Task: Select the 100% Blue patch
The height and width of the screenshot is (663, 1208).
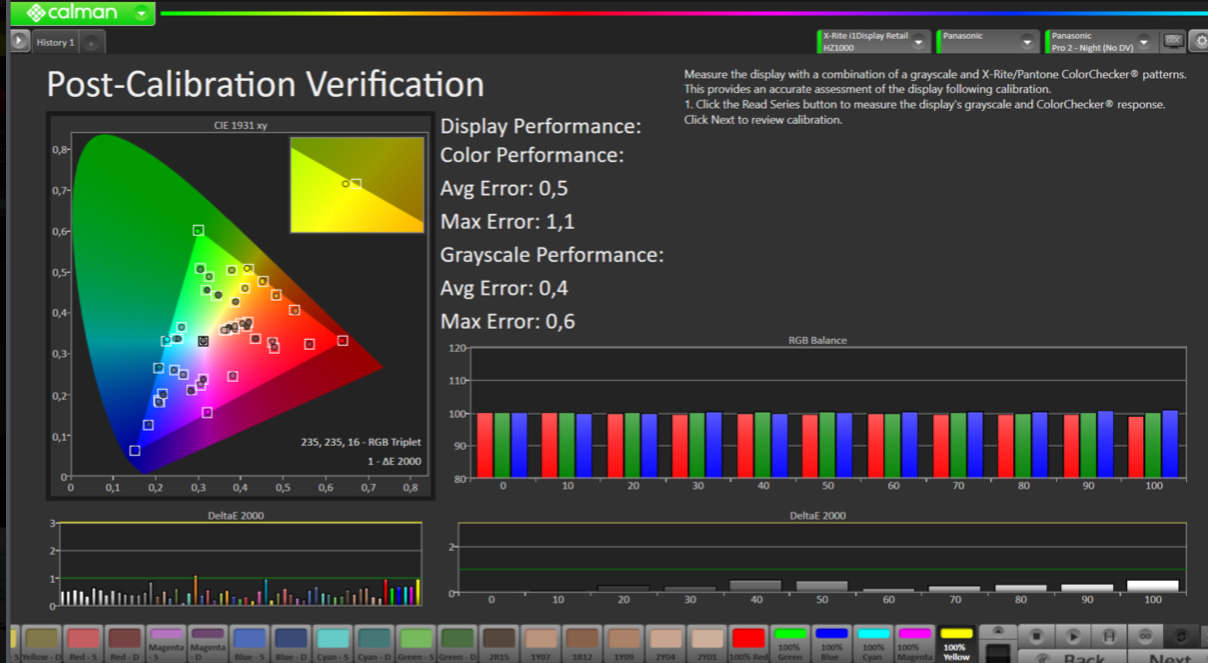Action: (x=832, y=642)
